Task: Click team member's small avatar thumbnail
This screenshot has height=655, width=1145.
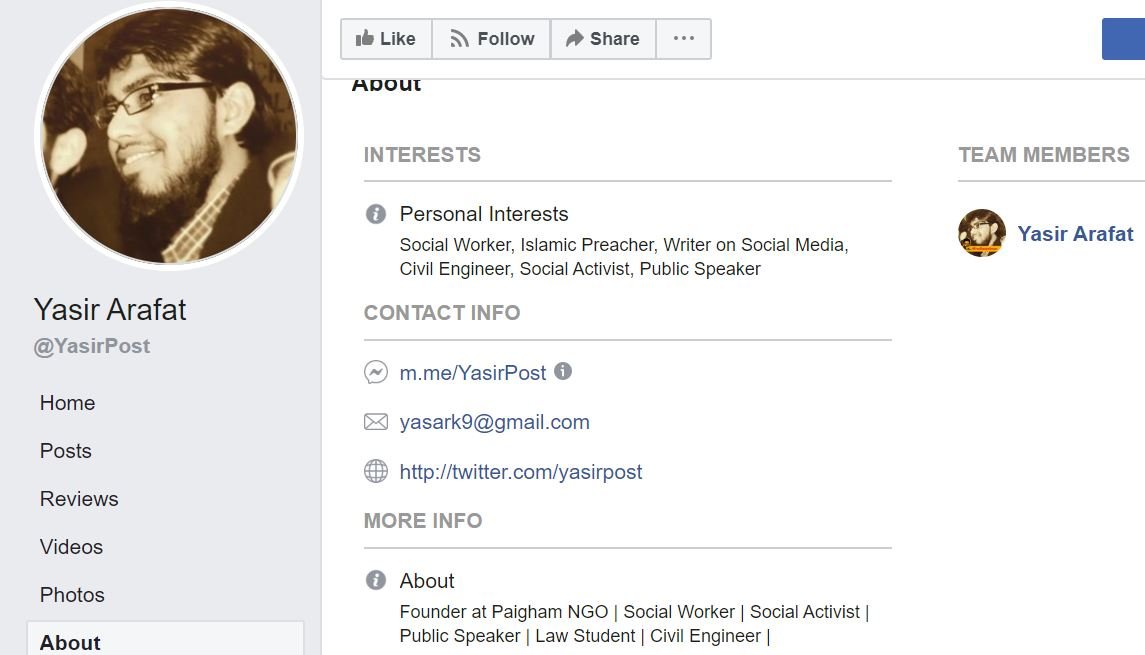Action: (x=981, y=233)
